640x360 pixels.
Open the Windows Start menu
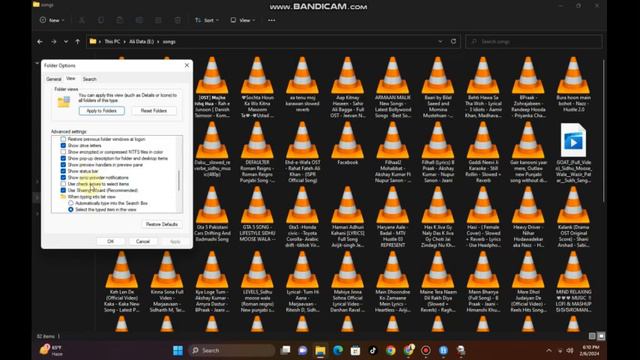(x=178, y=350)
